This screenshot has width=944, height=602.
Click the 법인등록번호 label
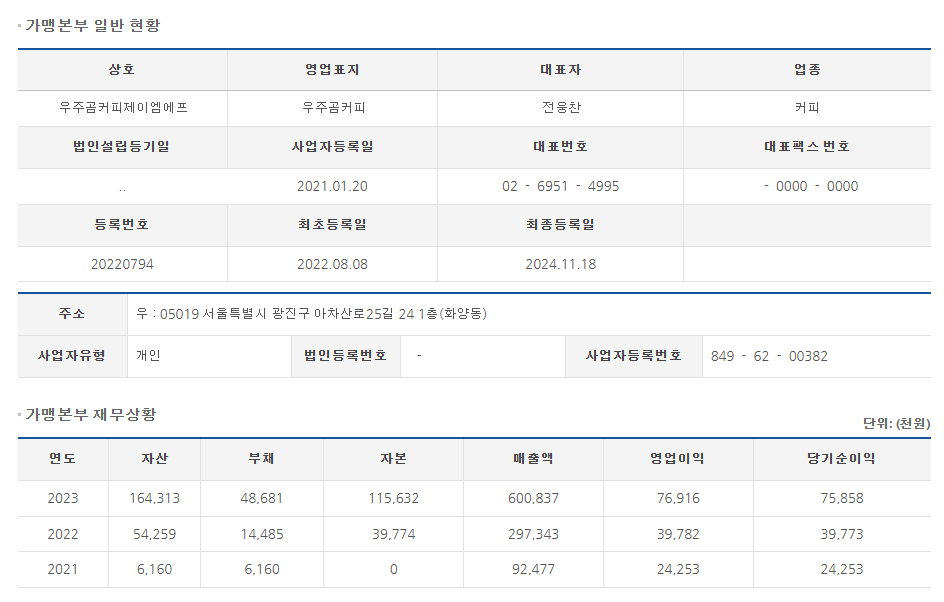(346, 356)
